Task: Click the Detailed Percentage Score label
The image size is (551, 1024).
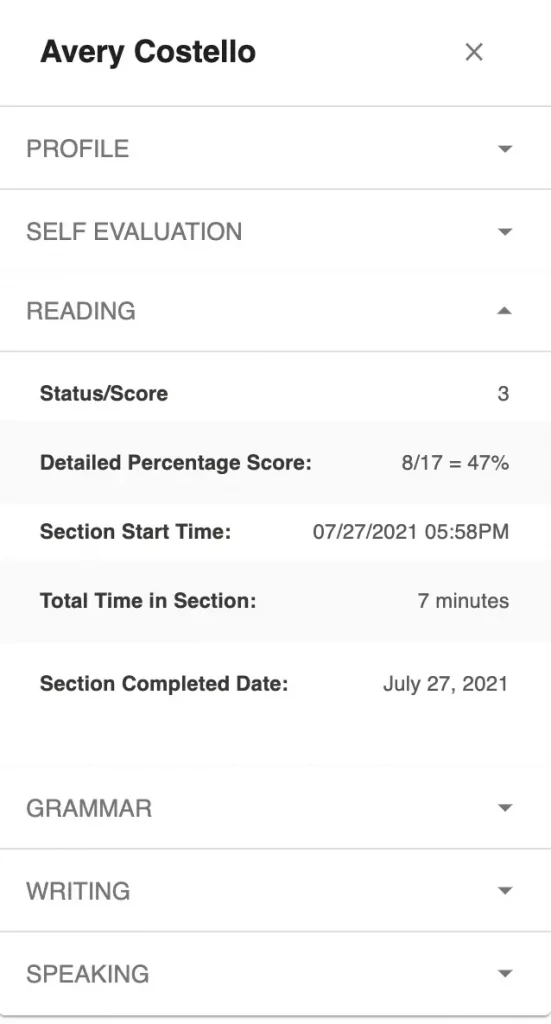Action: (176, 463)
